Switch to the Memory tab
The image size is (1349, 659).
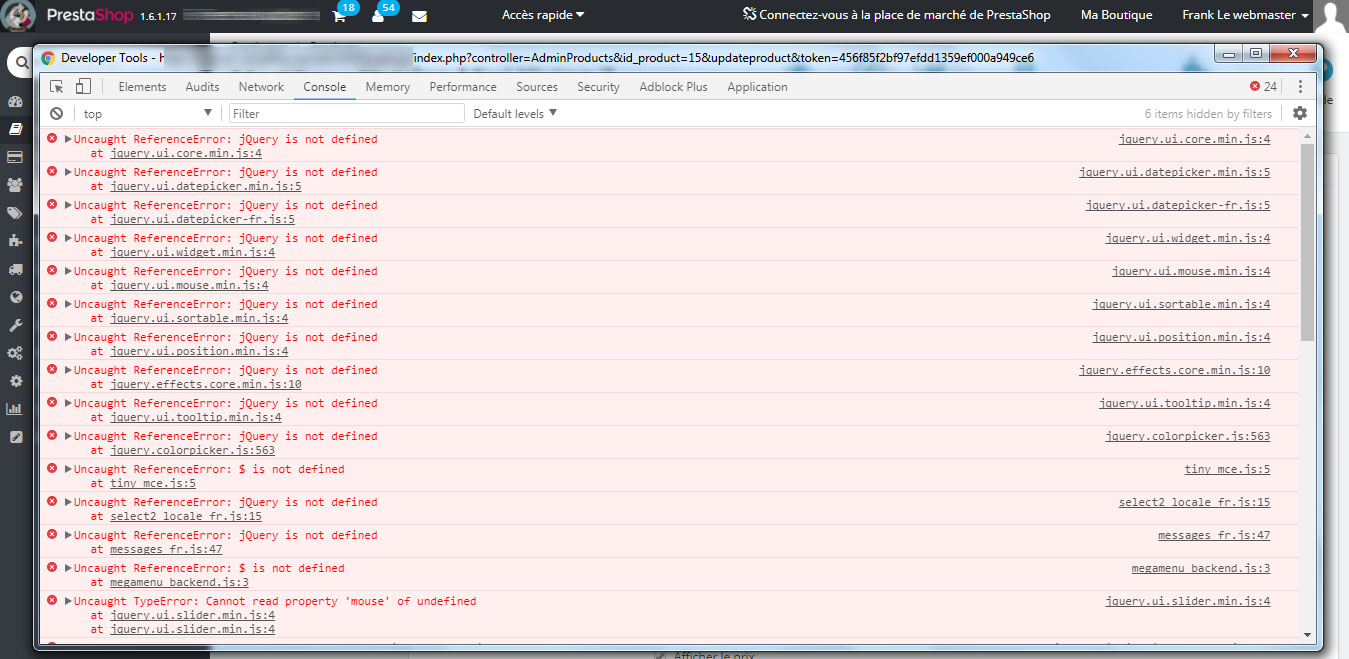point(388,87)
